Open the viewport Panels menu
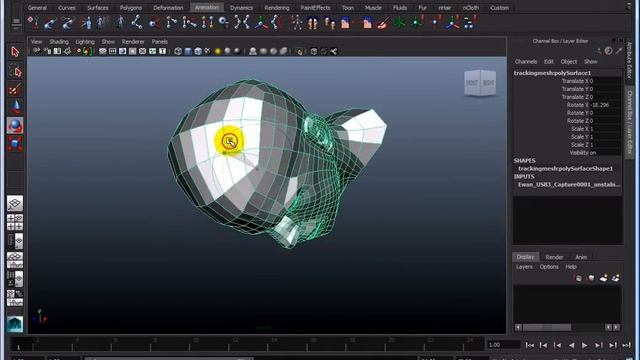Screen dimensions: 640x360 [160, 42]
